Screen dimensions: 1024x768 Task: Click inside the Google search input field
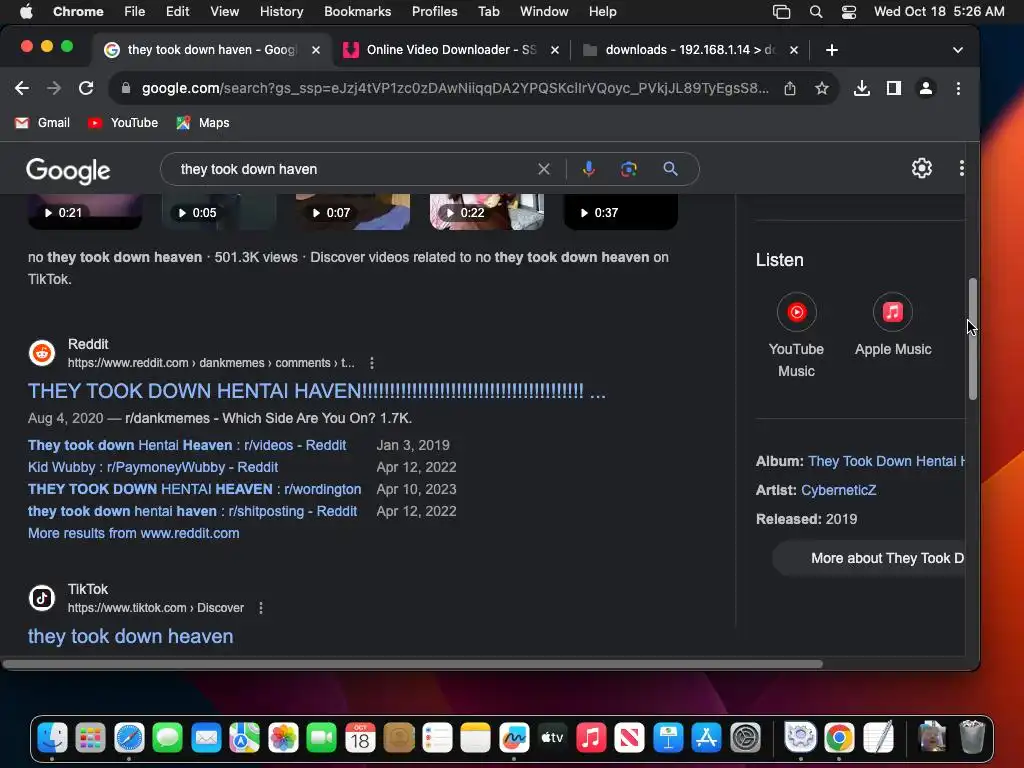point(353,169)
